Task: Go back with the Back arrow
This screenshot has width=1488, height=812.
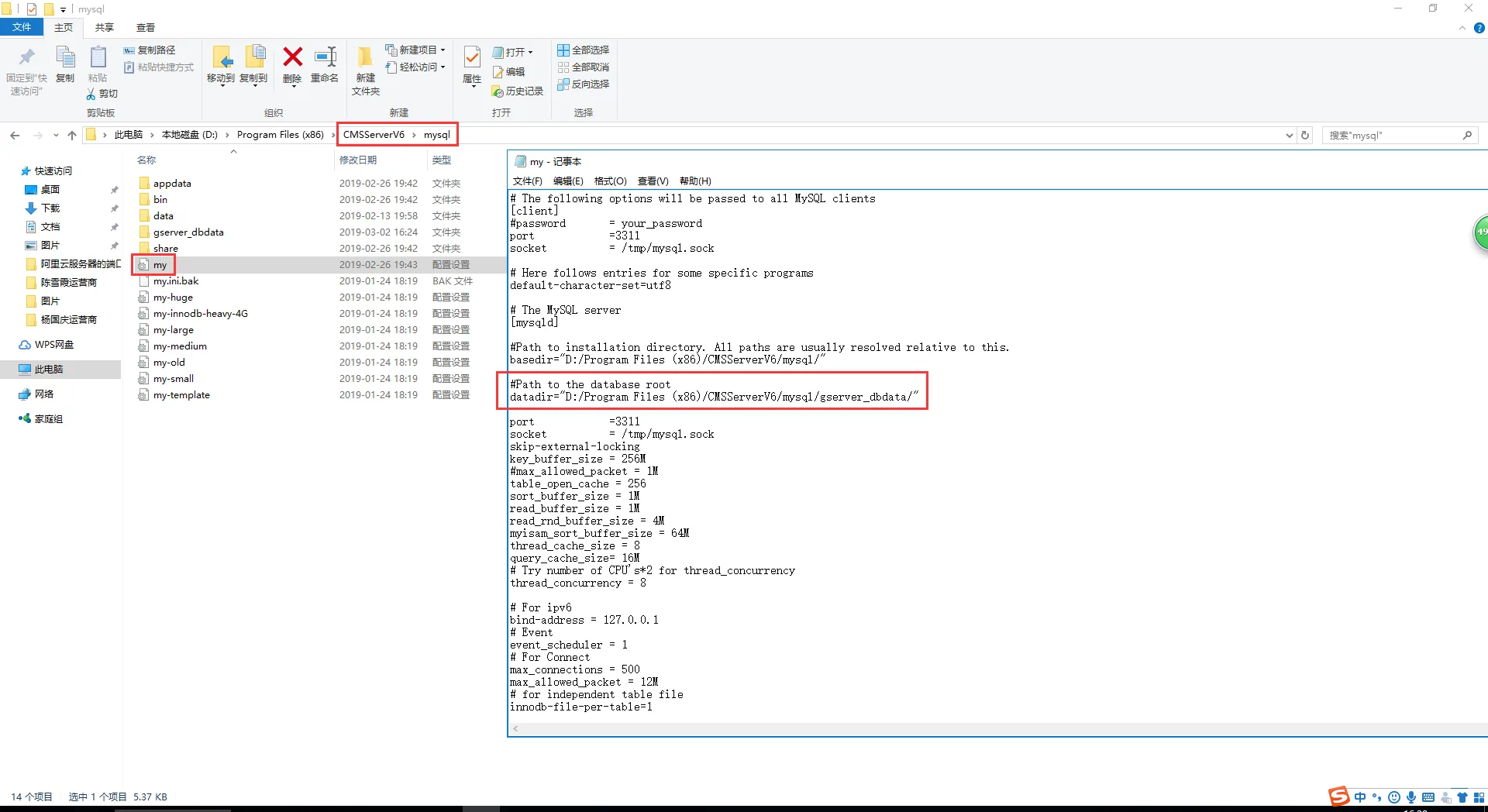Action: [15, 136]
